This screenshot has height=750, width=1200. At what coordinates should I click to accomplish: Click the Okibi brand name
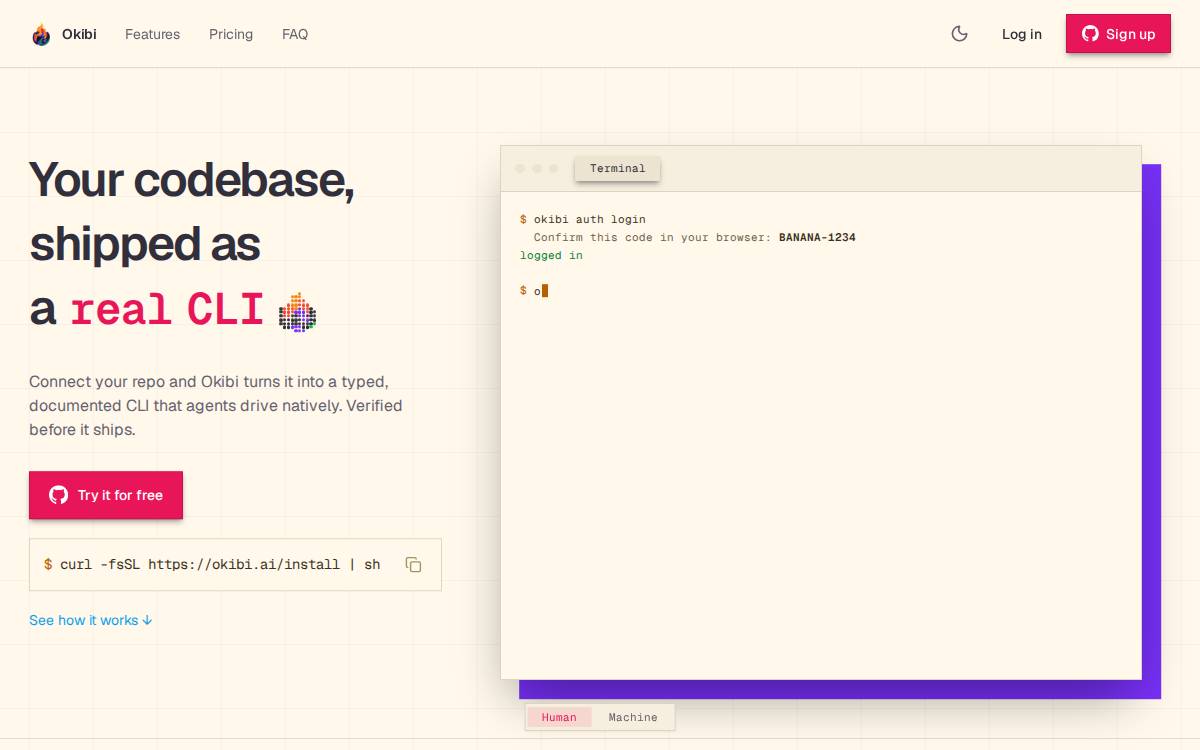pos(79,34)
